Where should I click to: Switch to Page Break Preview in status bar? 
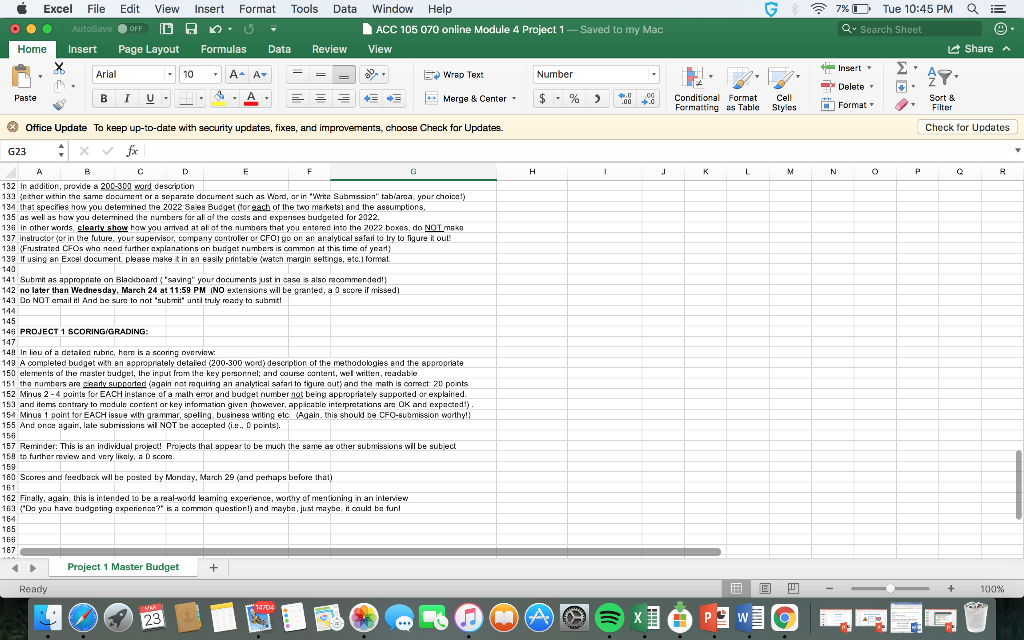click(x=793, y=588)
